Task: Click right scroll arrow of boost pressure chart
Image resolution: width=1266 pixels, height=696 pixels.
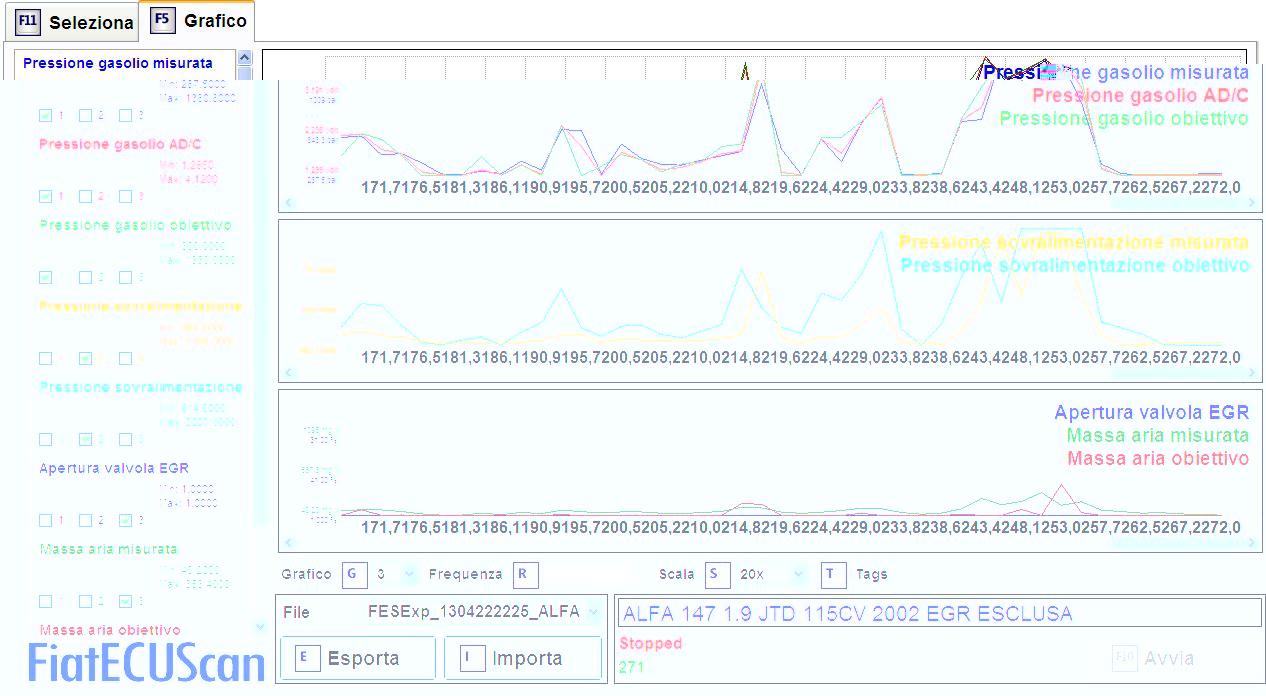Action: tap(1252, 373)
